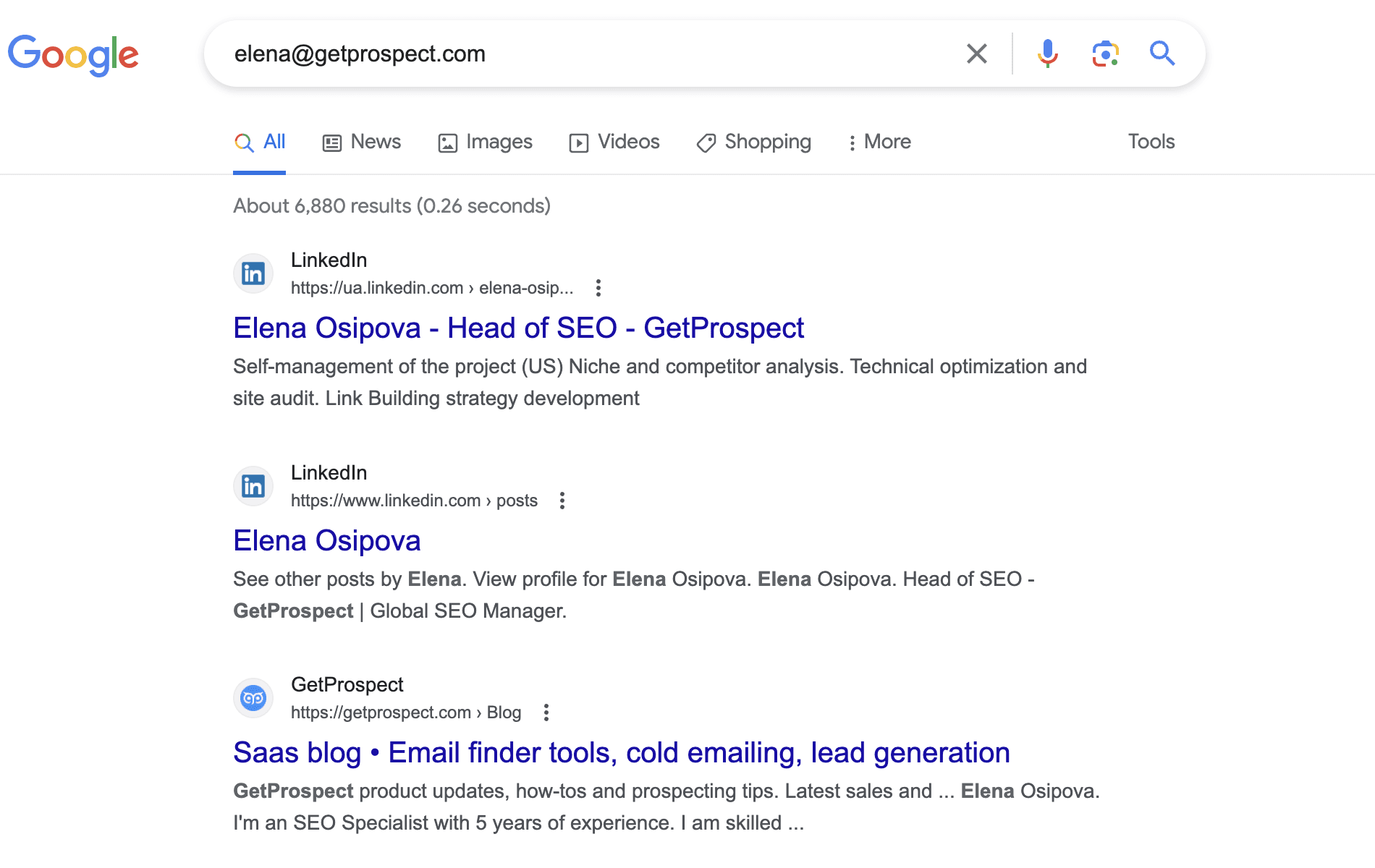Start a voice search with the microphone icon
This screenshot has width=1375, height=868.
[x=1046, y=53]
